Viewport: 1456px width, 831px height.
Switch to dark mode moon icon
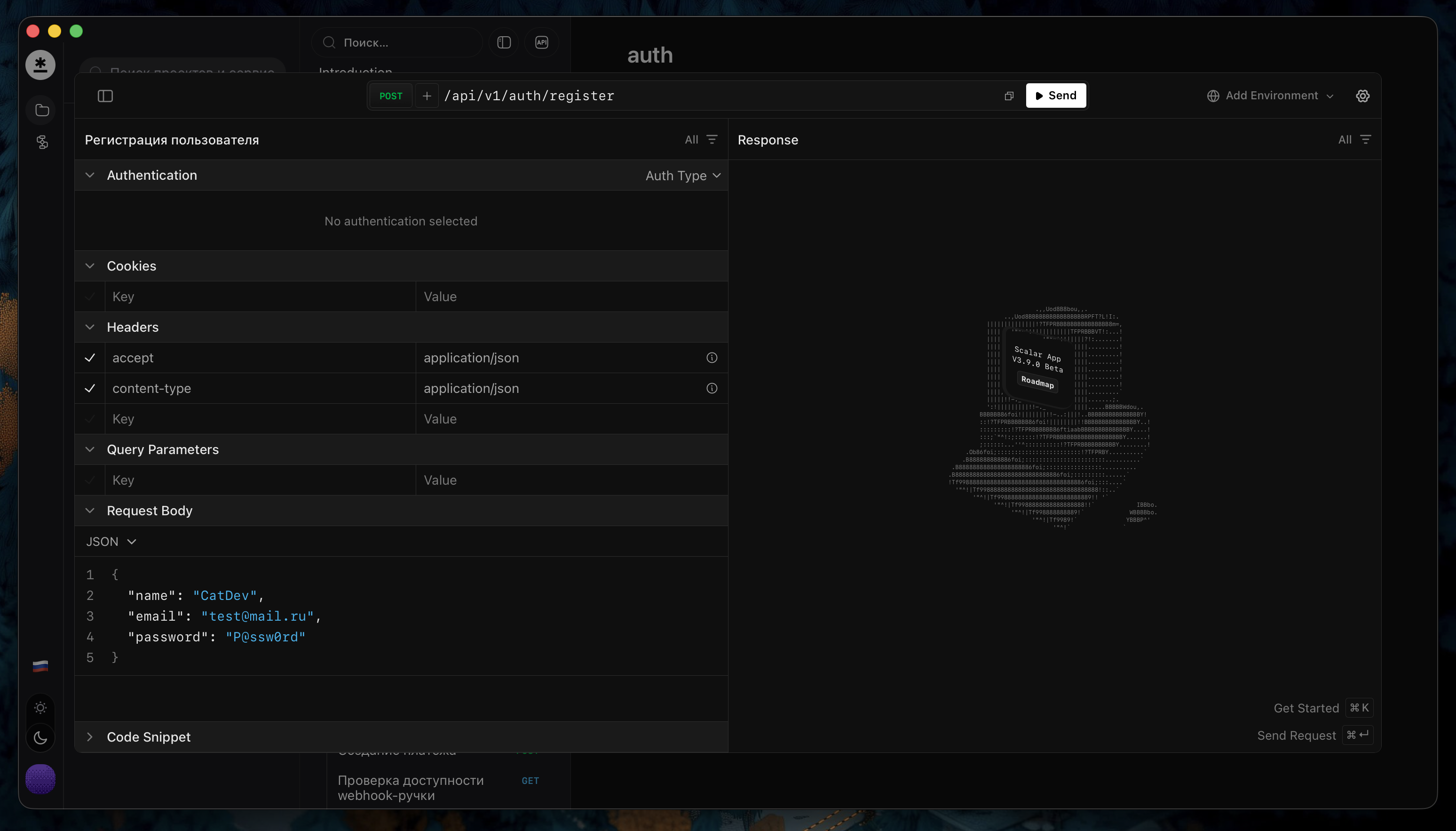pos(40,738)
